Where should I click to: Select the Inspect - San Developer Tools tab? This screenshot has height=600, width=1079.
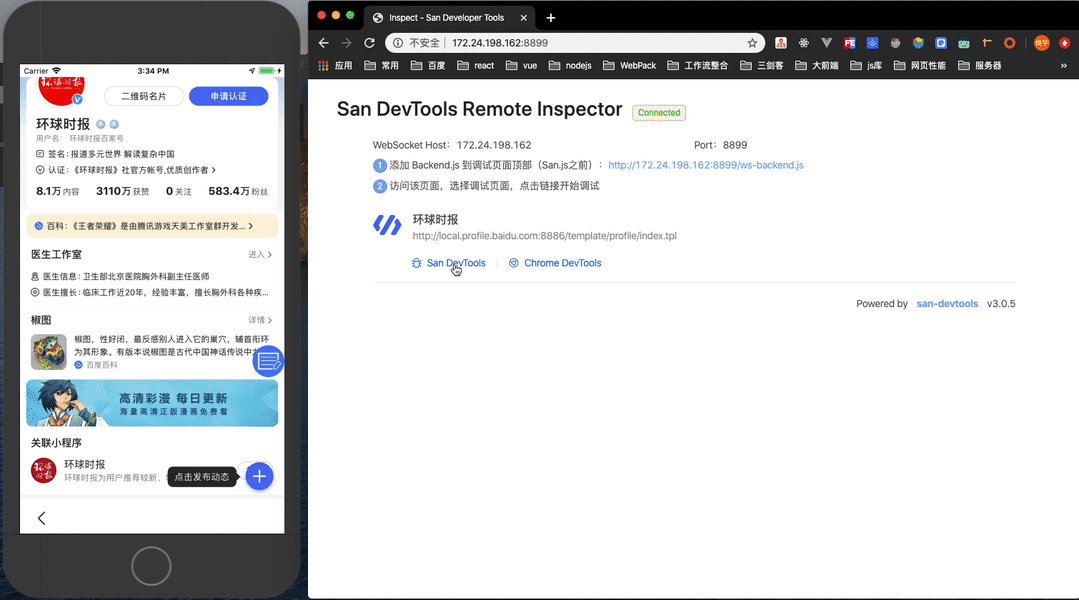click(x=451, y=18)
